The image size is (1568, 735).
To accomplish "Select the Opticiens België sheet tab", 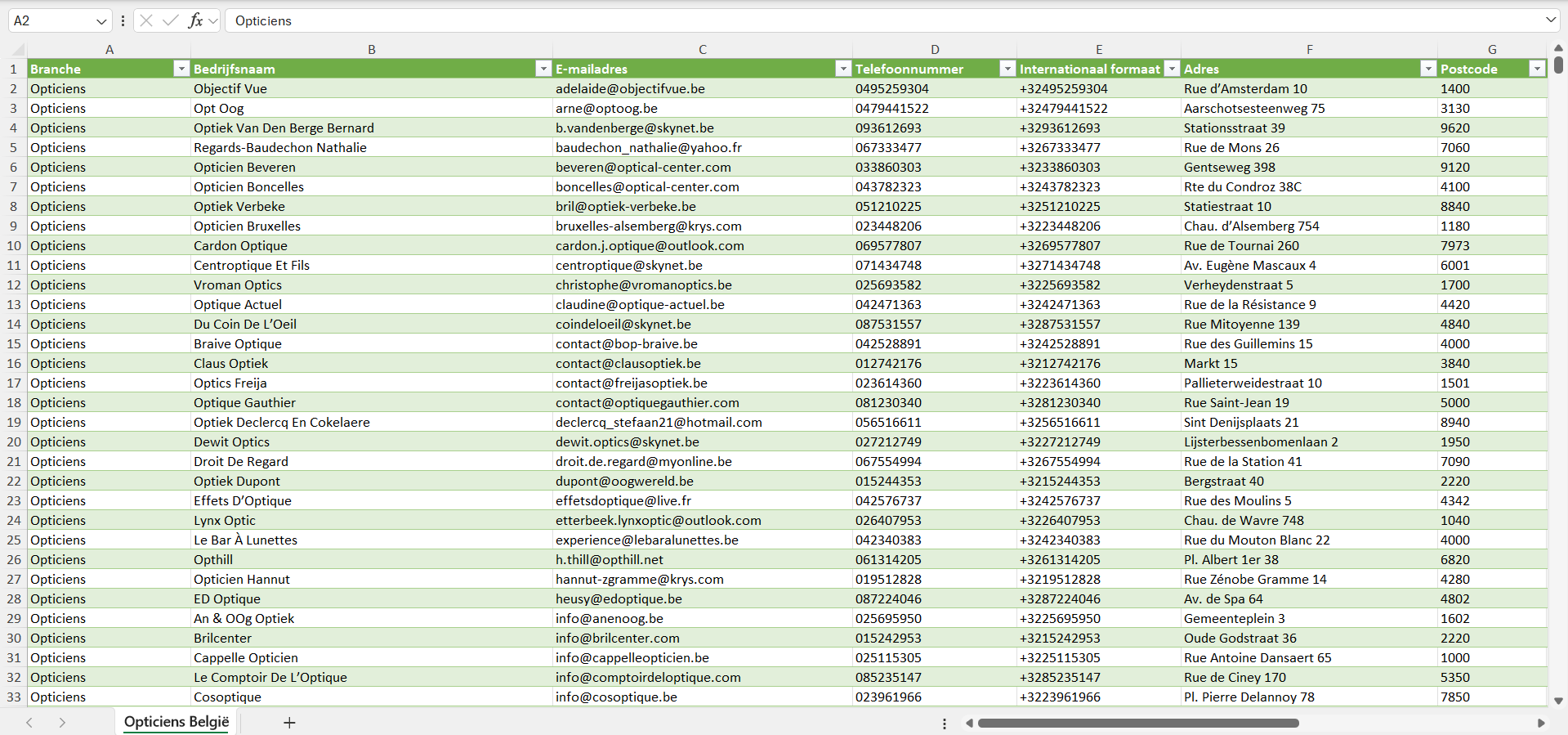I will (176, 722).
